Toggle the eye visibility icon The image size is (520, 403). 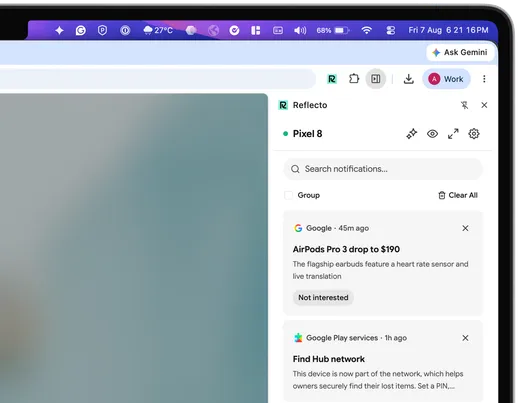tap(432, 134)
